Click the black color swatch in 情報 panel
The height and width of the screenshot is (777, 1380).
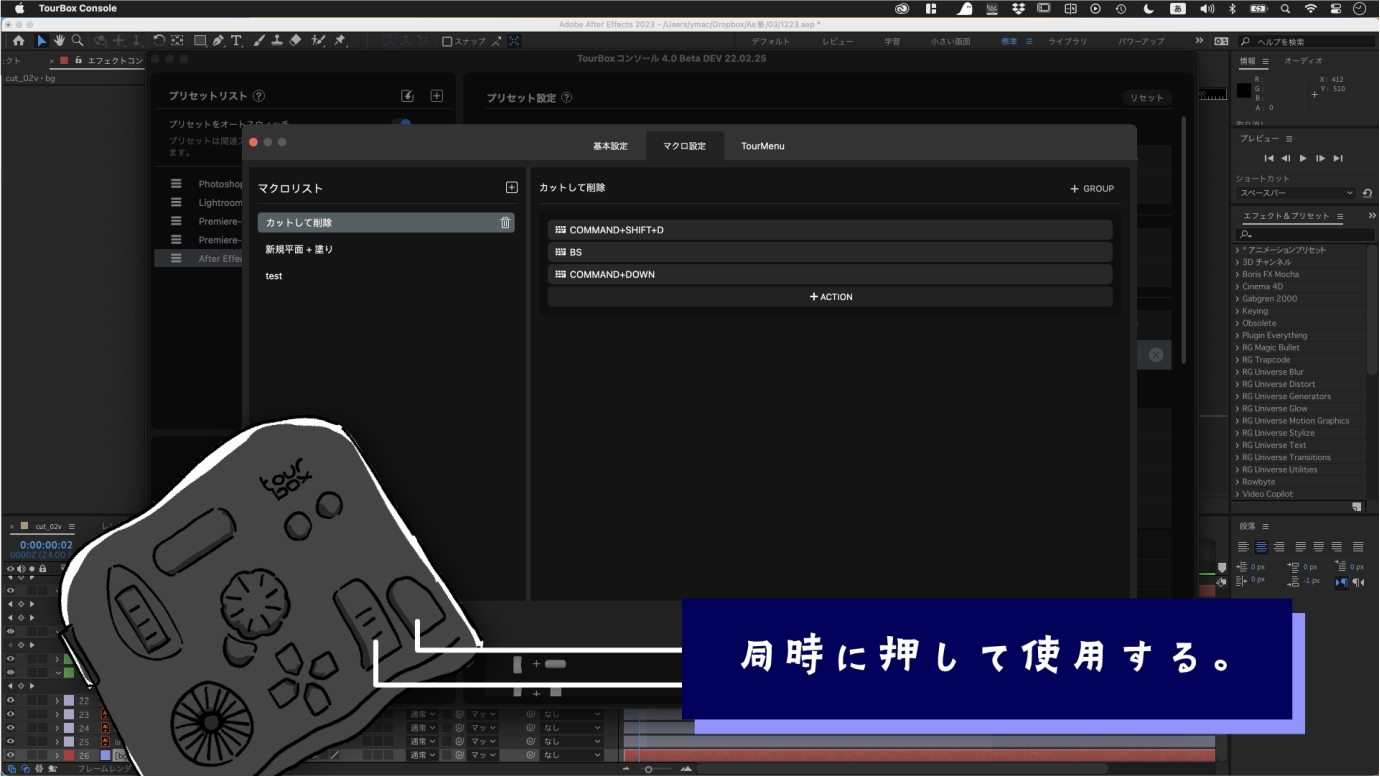click(x=1244, y=90)
